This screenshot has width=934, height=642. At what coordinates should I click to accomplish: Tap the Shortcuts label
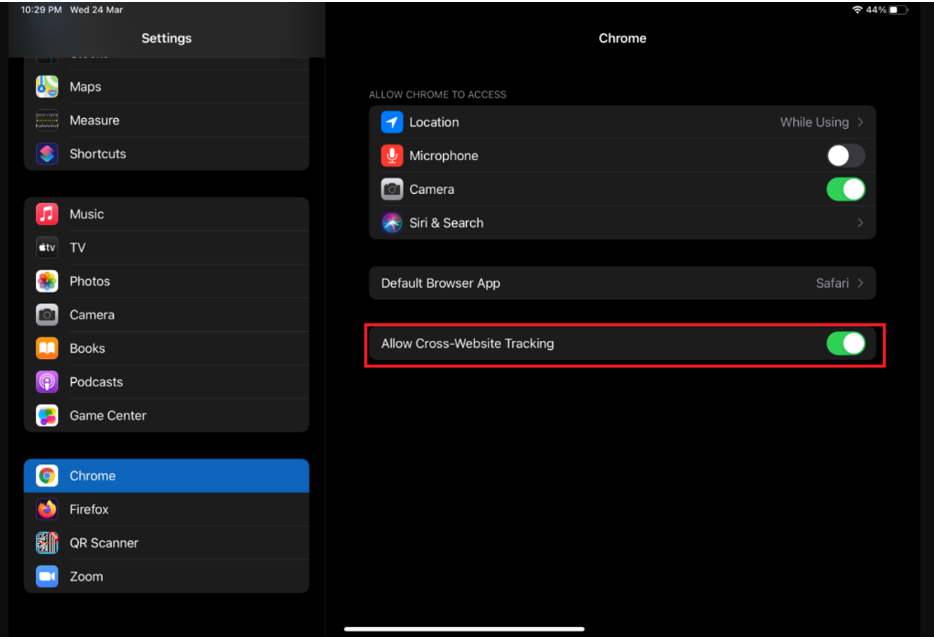pyautogui.click(x=98, y=154)
